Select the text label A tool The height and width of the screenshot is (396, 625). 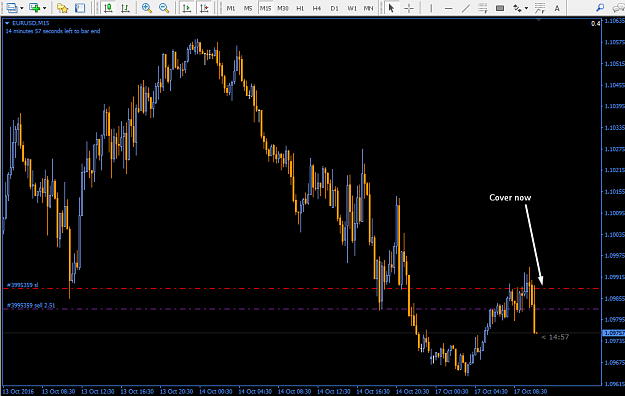[557, 8]
